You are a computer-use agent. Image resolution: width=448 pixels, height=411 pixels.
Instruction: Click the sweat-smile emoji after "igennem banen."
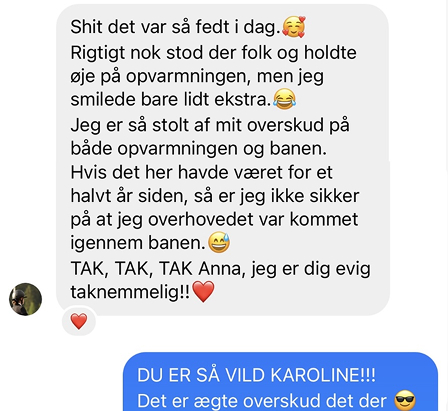click(219, 242)
